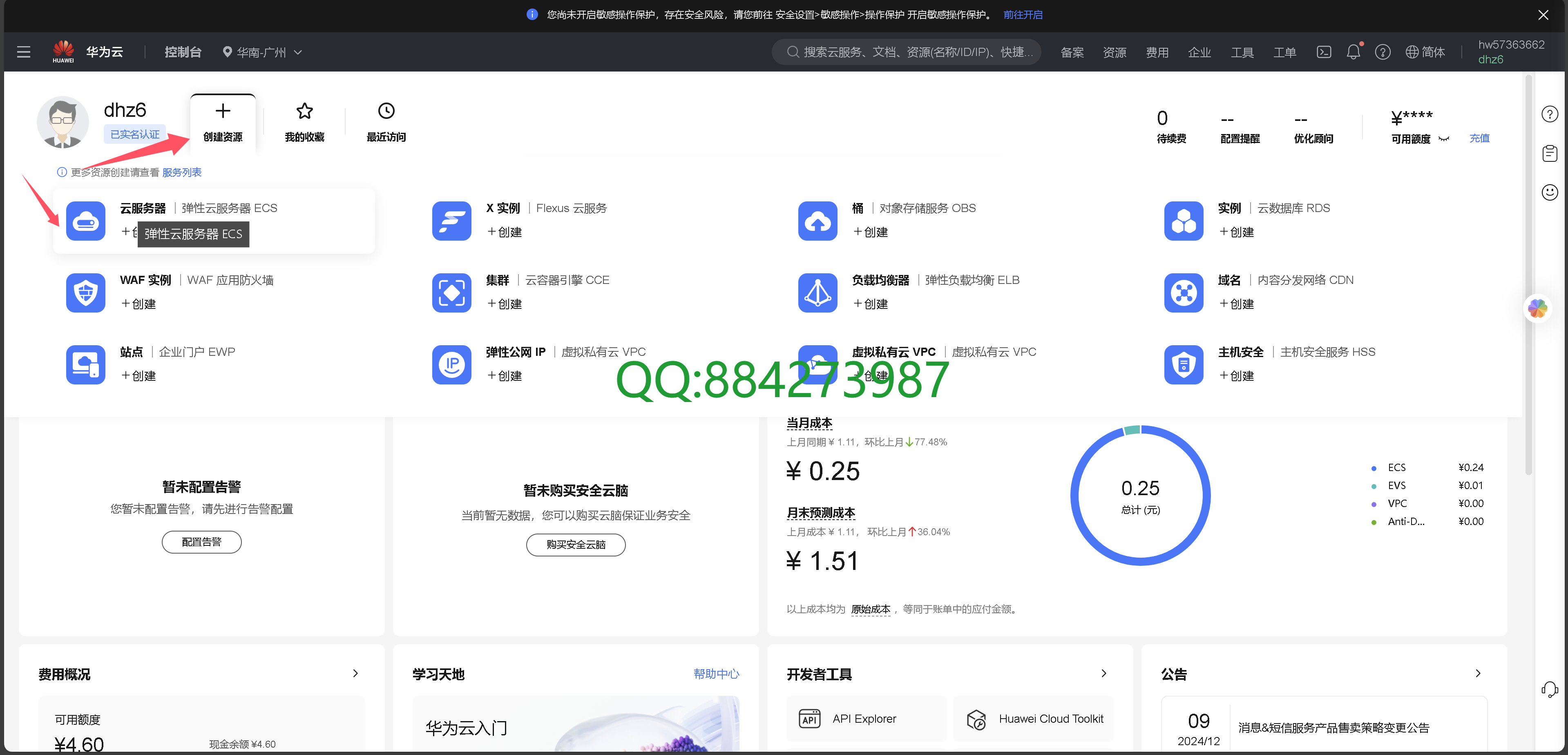Close the security warning banner
This screenshot has width=1568, height=755.
(x=1543, y=15)
